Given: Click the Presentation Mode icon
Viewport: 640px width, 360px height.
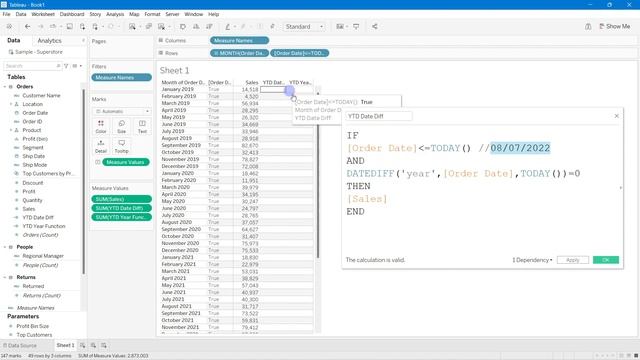Looking at the screenshot, I should pos(356,27).
